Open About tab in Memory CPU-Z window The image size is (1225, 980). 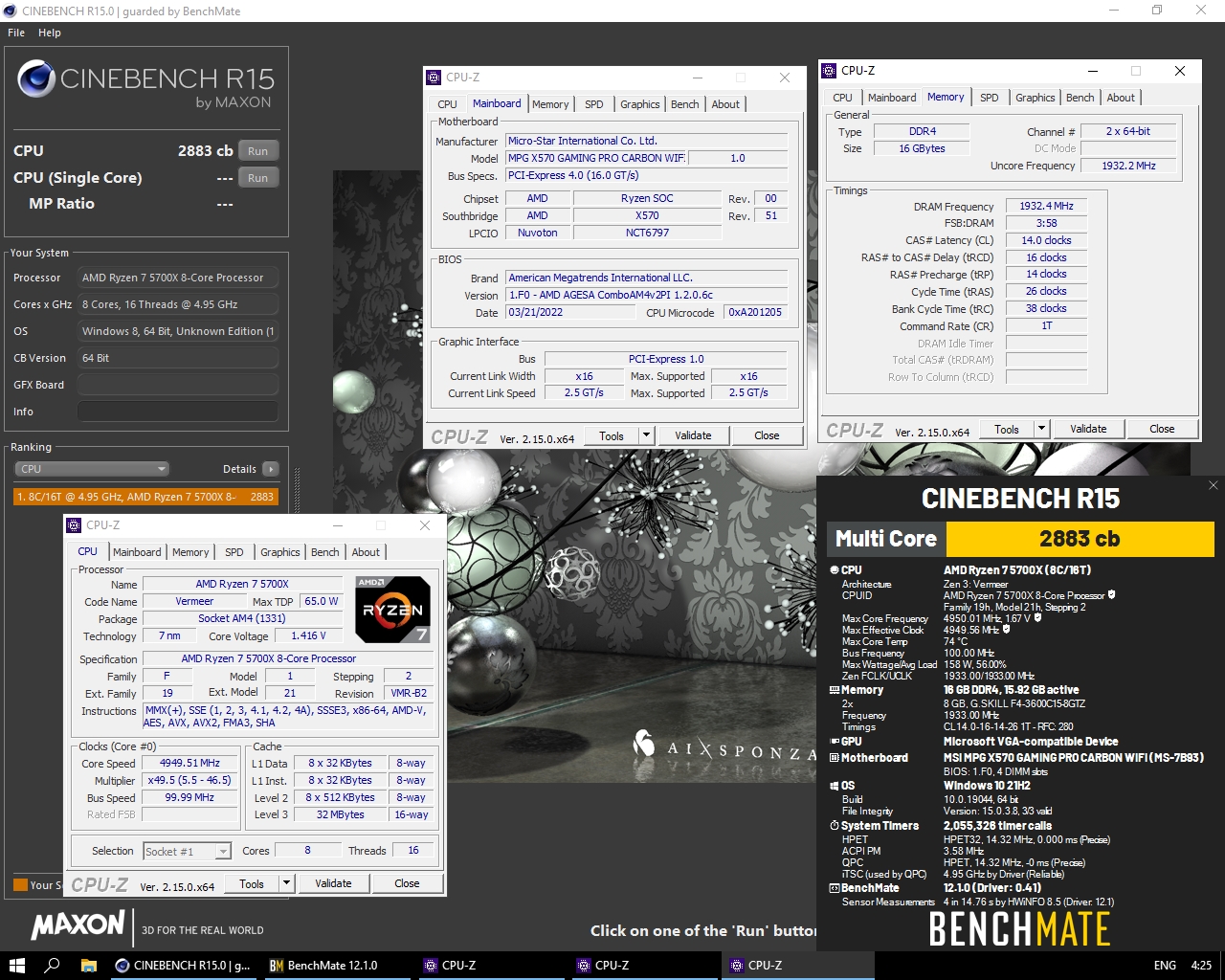pyautogui.click(x=1121, y=98)
